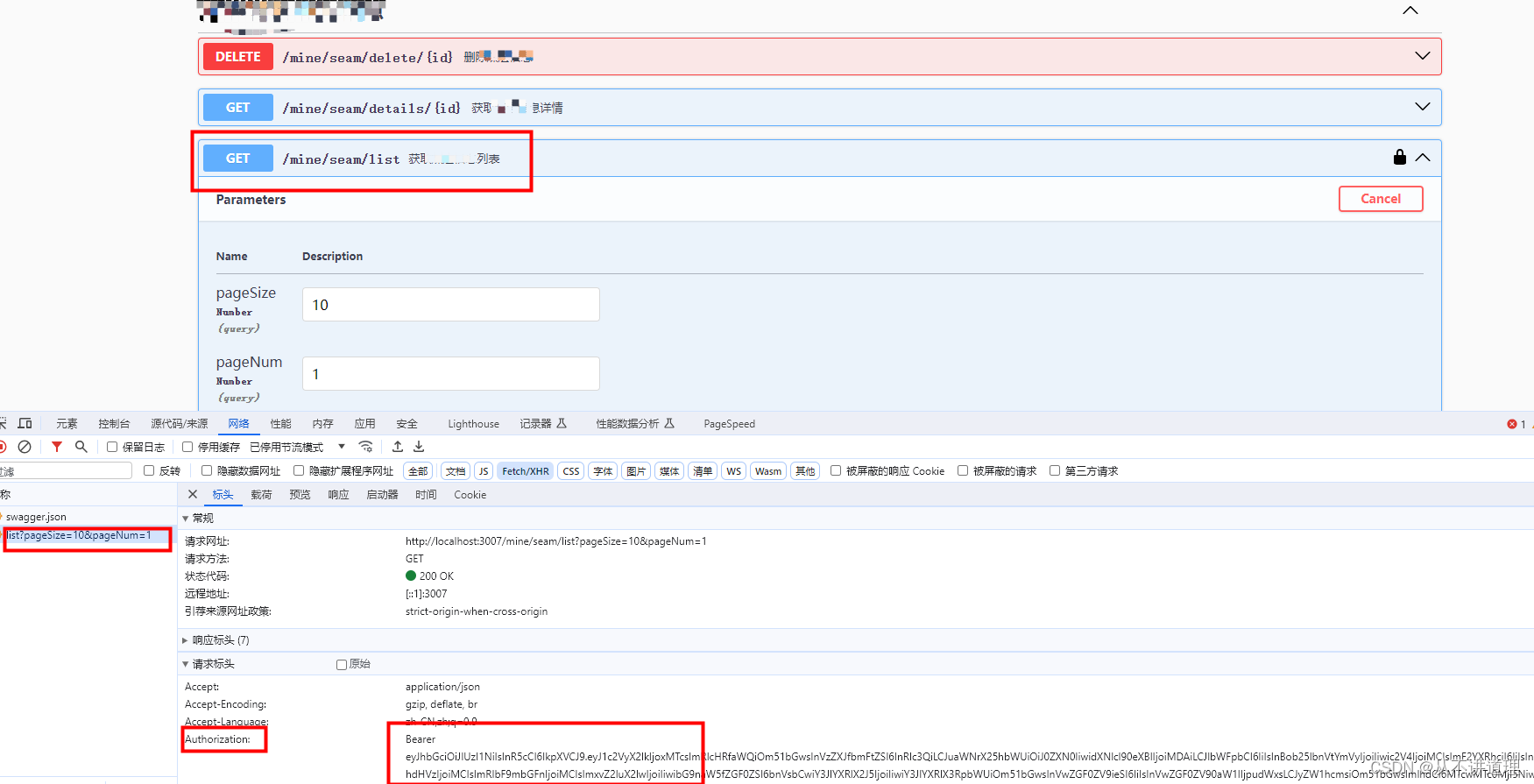Enable the 保留日志 checkbox
The height and width of the screenshot is (784, 1534).
pyautogui.click(x=112, y=447)
